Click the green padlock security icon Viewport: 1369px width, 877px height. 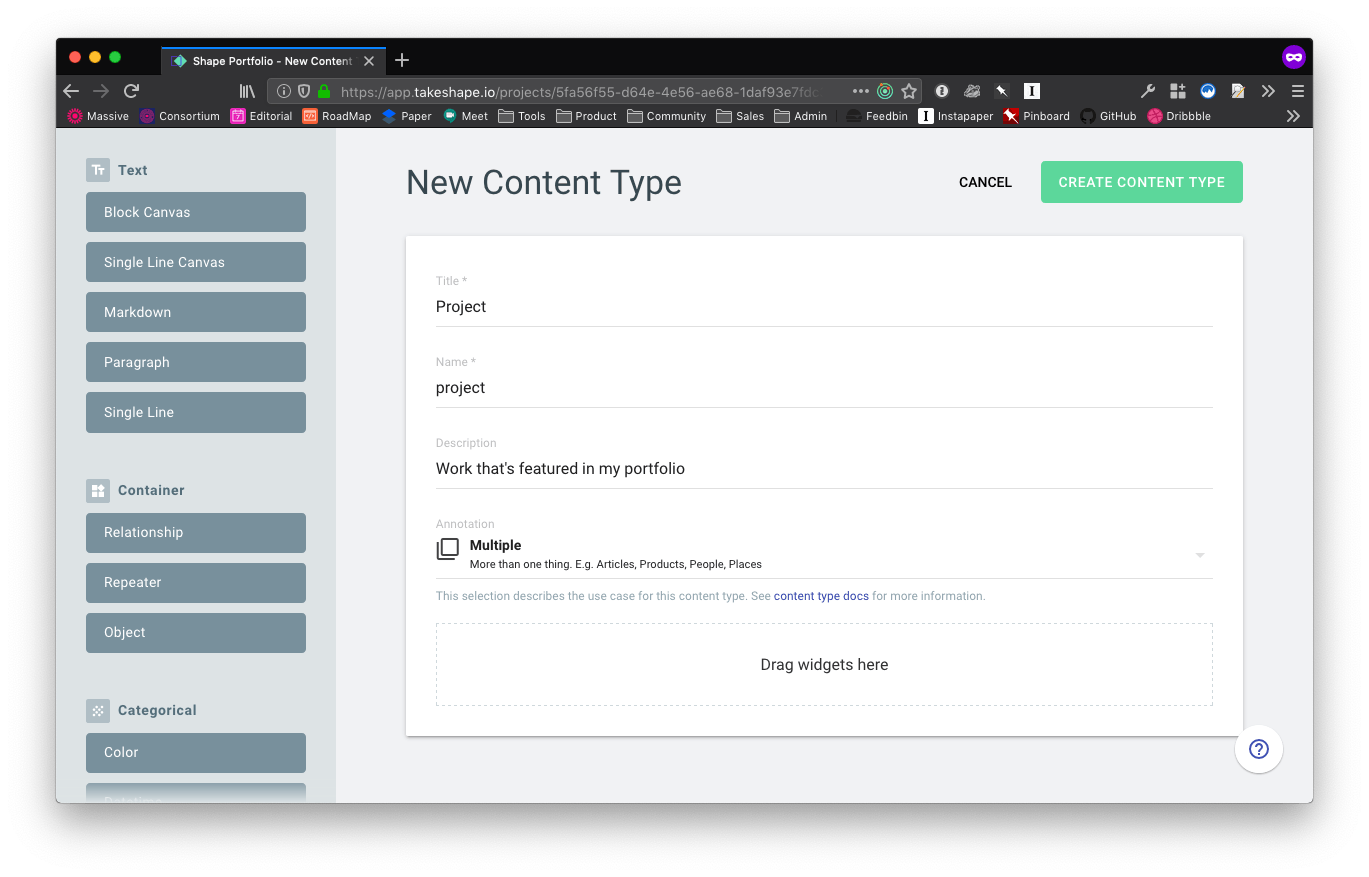click(x=323, y=91)
